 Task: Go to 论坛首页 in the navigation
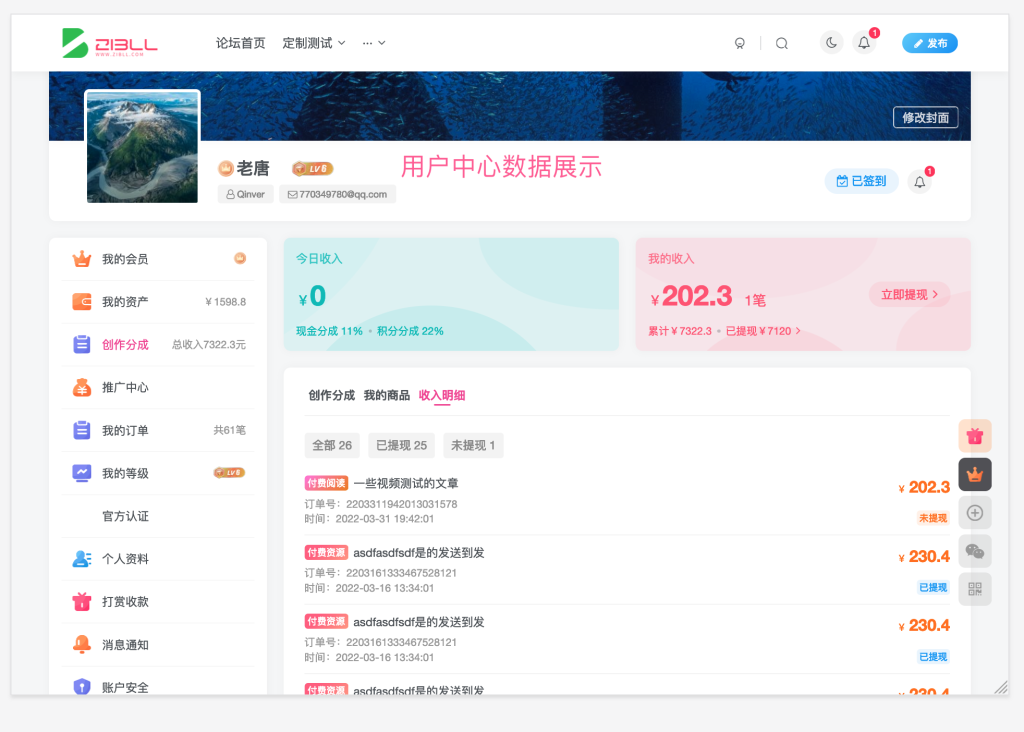coord(240,43)
